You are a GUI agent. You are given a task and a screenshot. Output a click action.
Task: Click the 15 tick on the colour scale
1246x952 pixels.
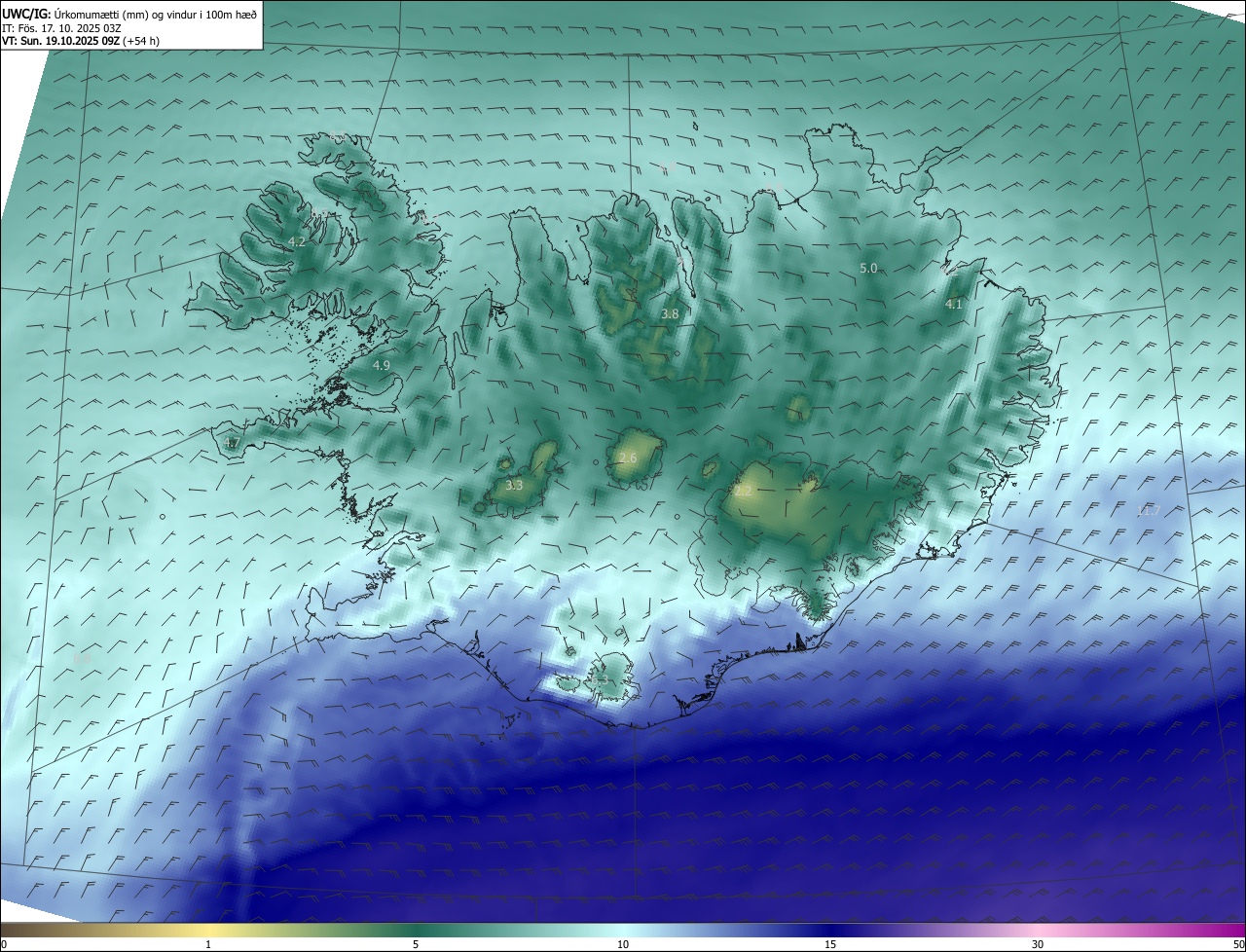point(830,944)
